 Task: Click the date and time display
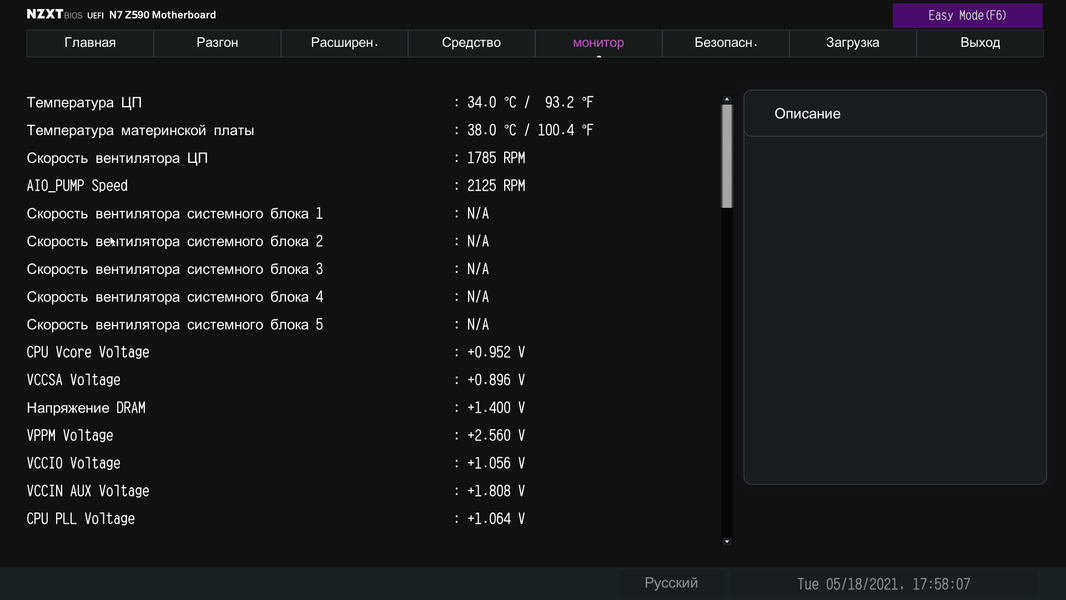pos(883,584)
